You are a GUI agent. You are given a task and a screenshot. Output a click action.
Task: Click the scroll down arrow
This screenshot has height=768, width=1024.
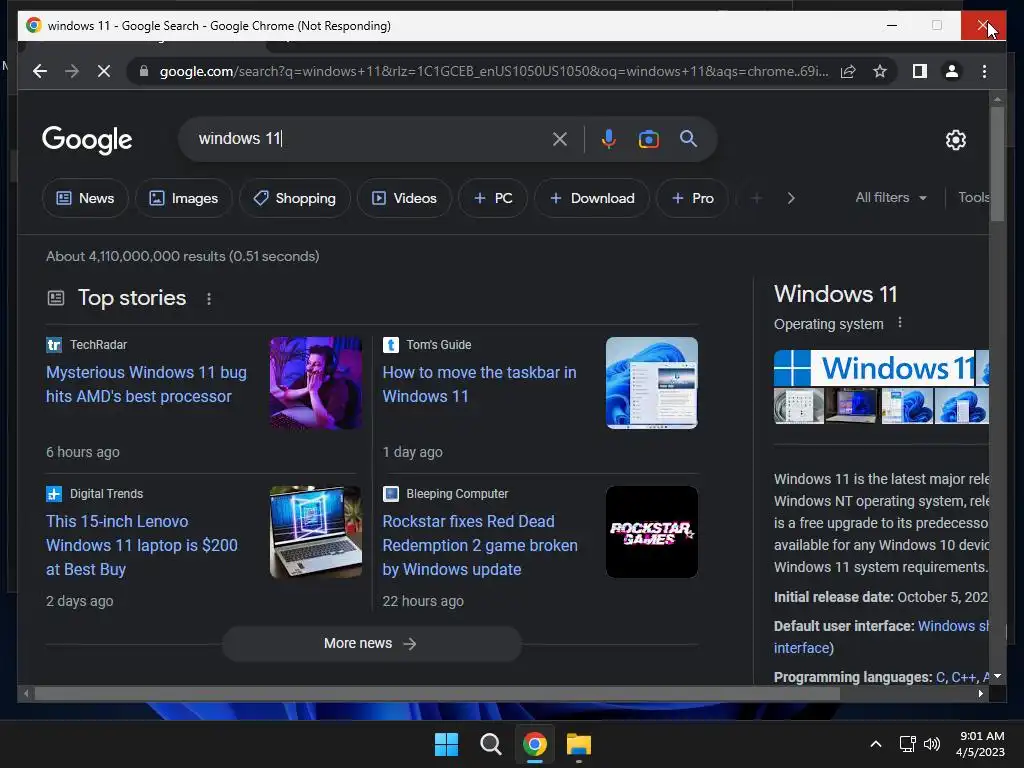997,677
